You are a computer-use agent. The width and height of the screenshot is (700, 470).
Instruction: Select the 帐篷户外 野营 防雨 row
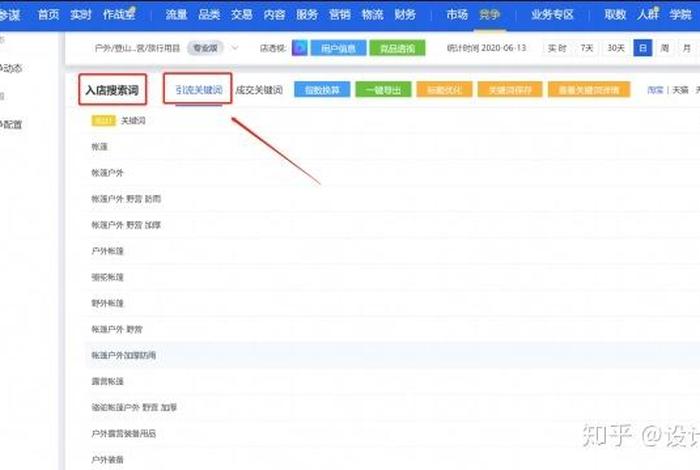(126, 199)
